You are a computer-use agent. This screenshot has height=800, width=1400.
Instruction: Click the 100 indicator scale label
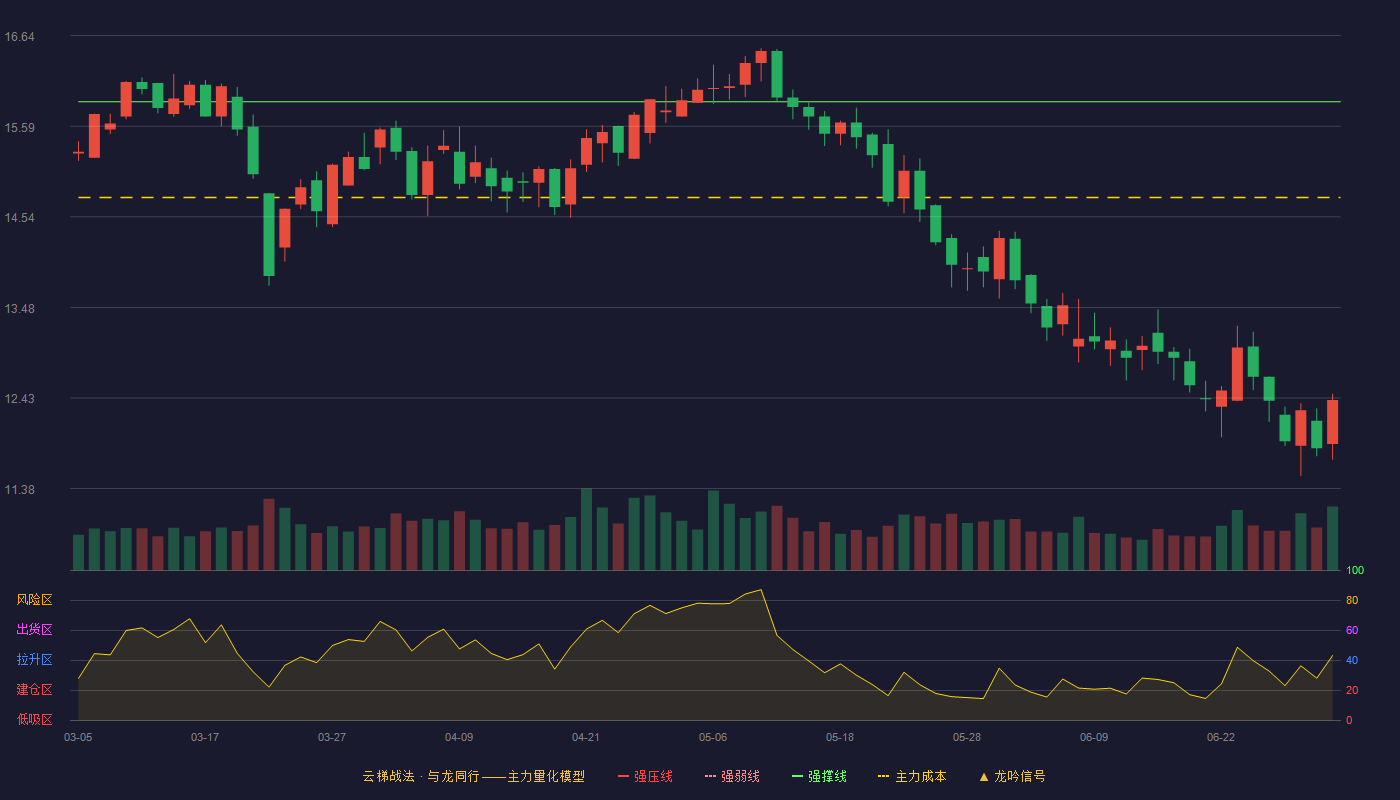point(1354,571)
